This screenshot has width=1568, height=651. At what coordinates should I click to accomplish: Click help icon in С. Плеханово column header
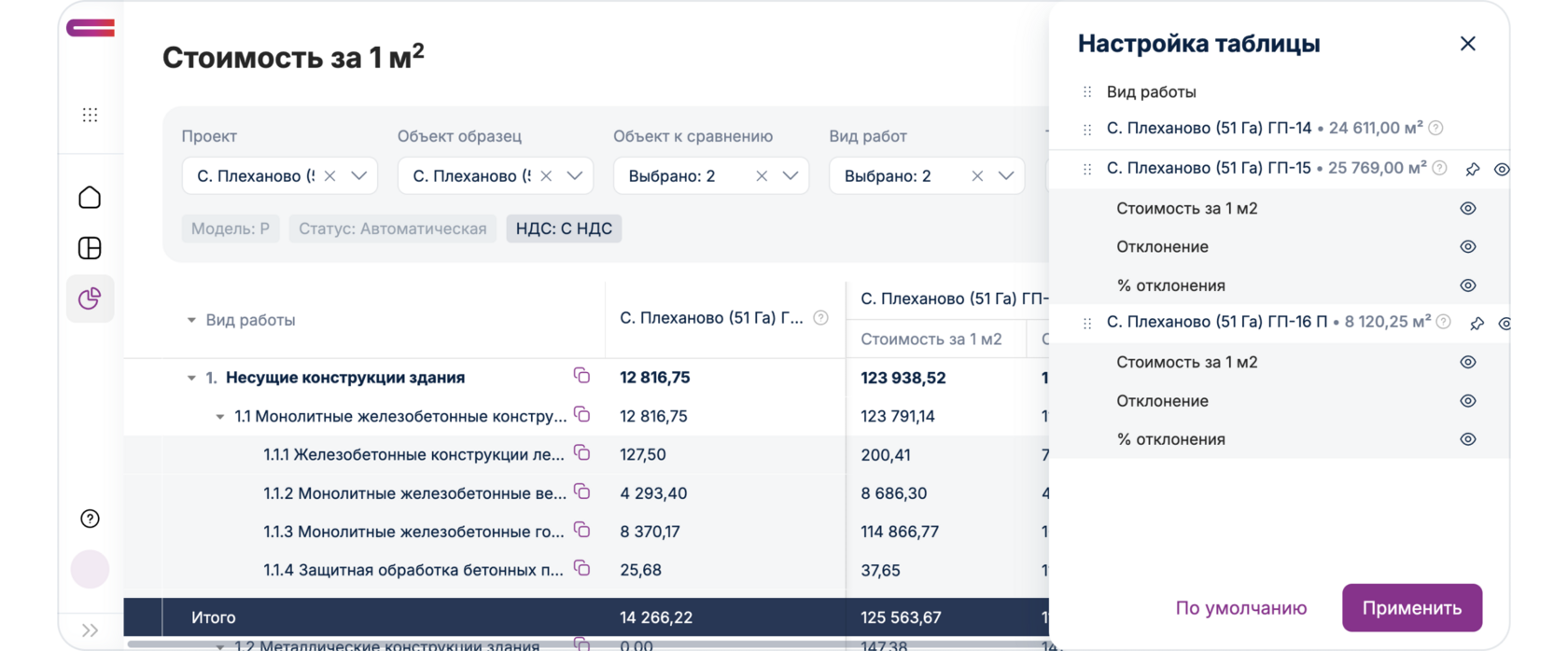click(x=820, y=318)
